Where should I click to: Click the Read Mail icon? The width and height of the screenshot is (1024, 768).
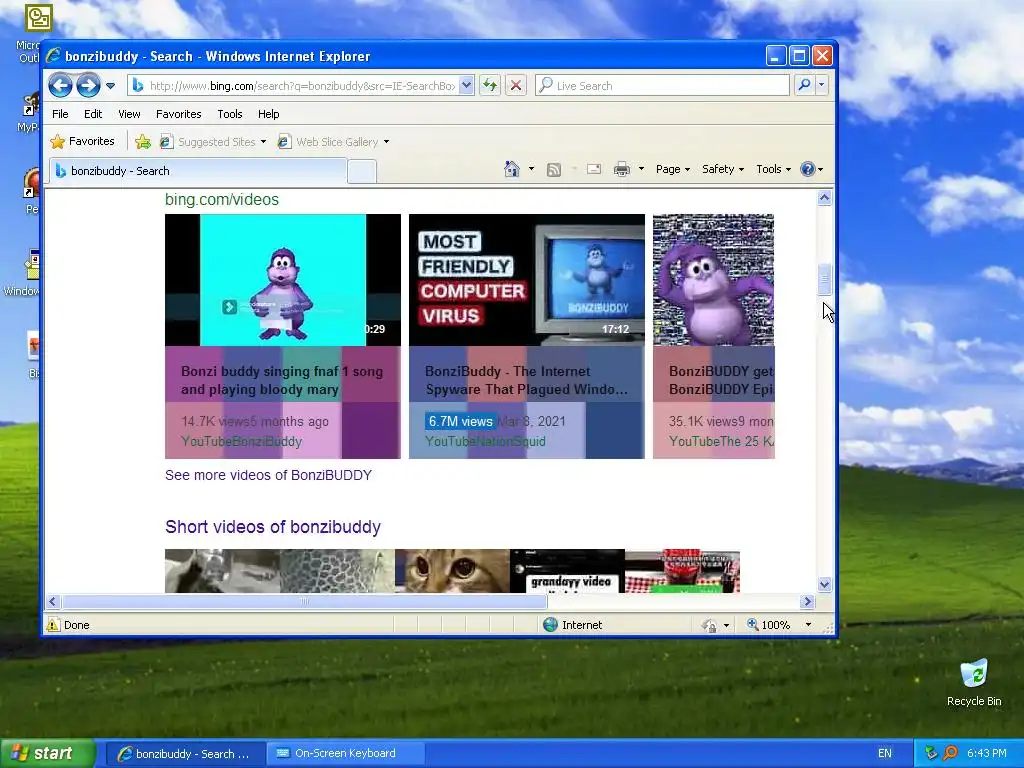[x=594, y=170]
